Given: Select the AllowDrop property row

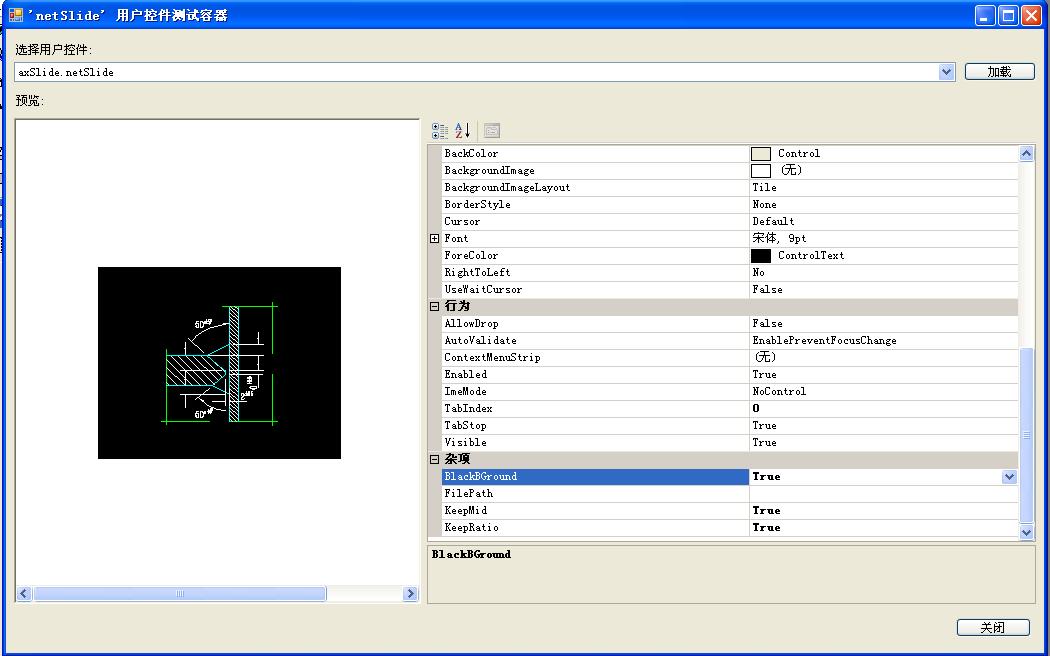Looking at the screenshot, I should pos(729,323).
